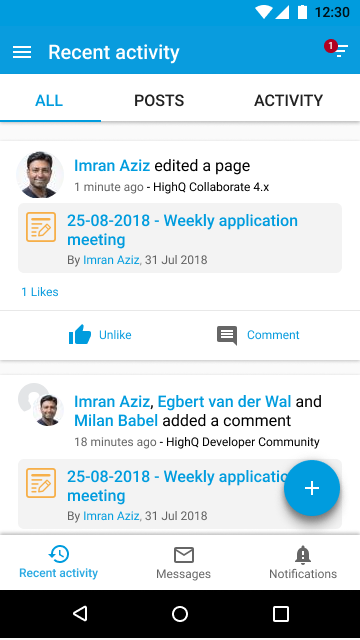Open Egbert van der Wal profile link

click(224, 402)
